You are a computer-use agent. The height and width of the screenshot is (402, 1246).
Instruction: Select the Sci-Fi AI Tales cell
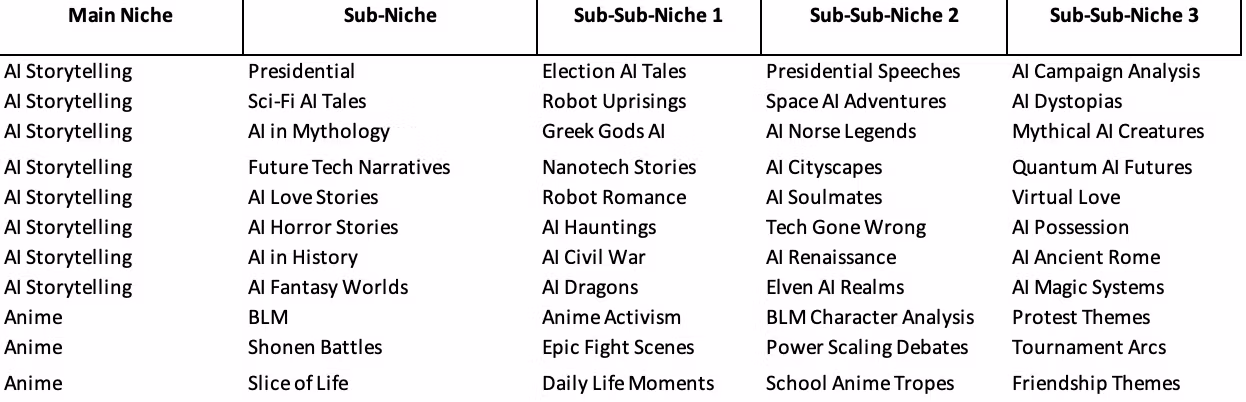tap(307, 102)
